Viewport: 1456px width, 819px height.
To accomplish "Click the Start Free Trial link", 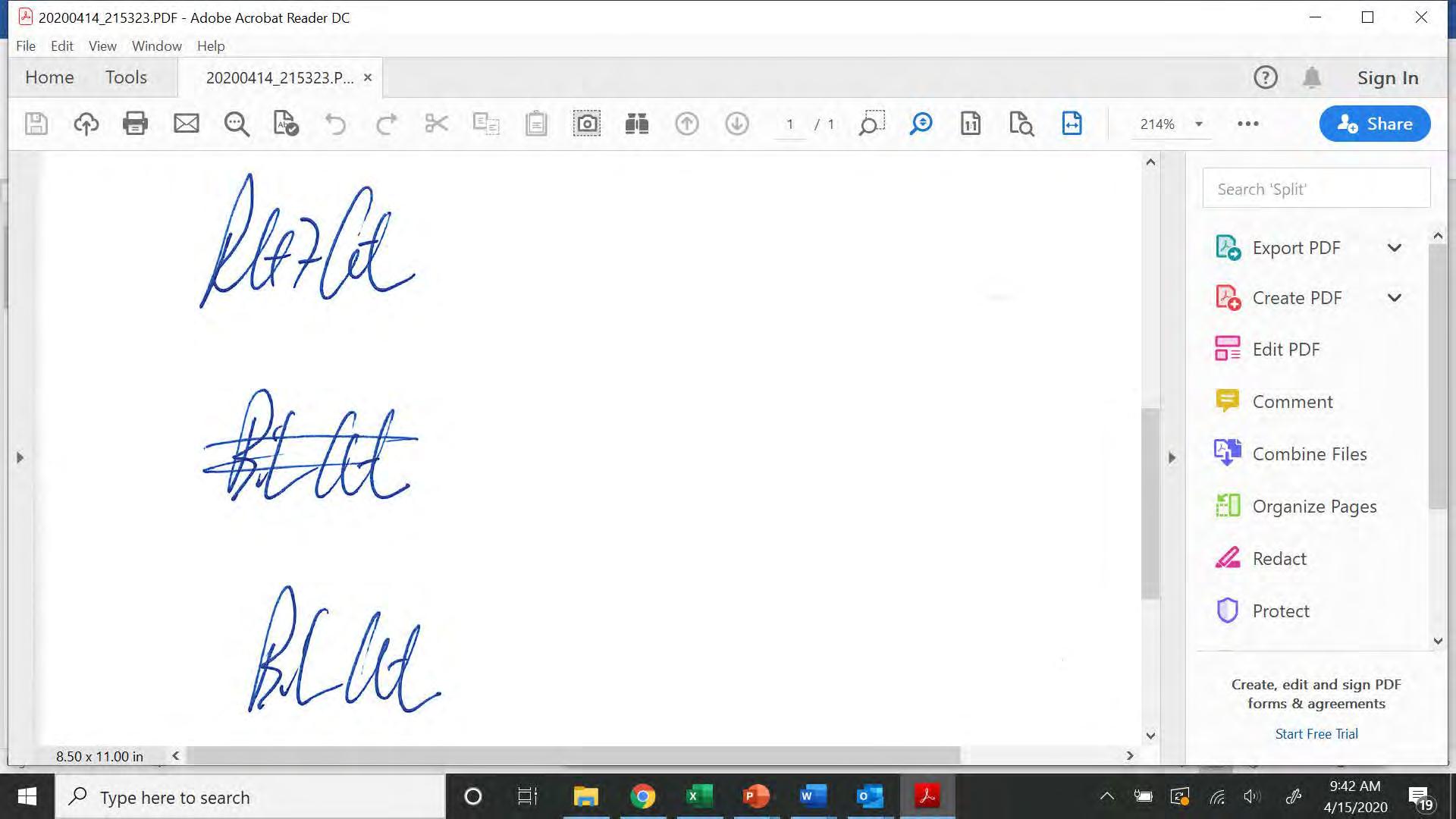I will [x=1316, y=734].
